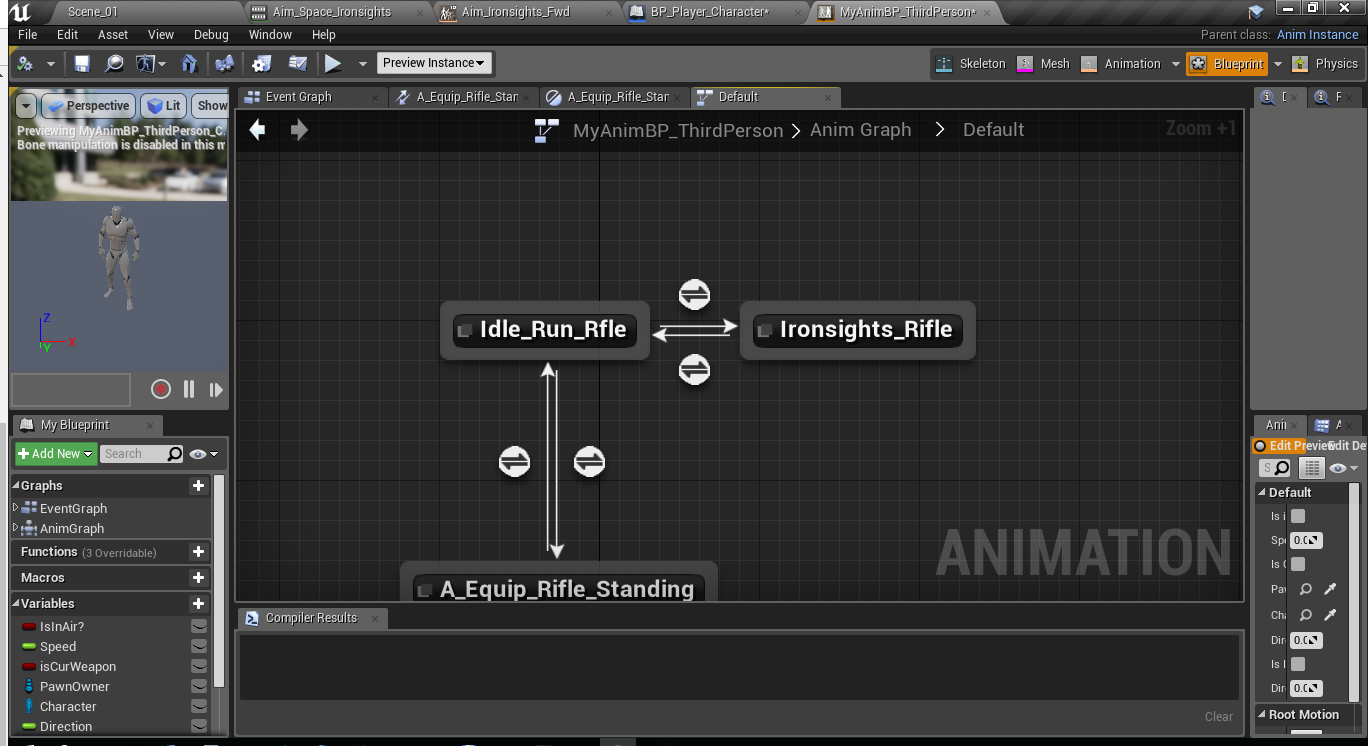Expand the EventGraph tree item
The height and width of the screenshot is (746, 1368).
coord(15,508)
